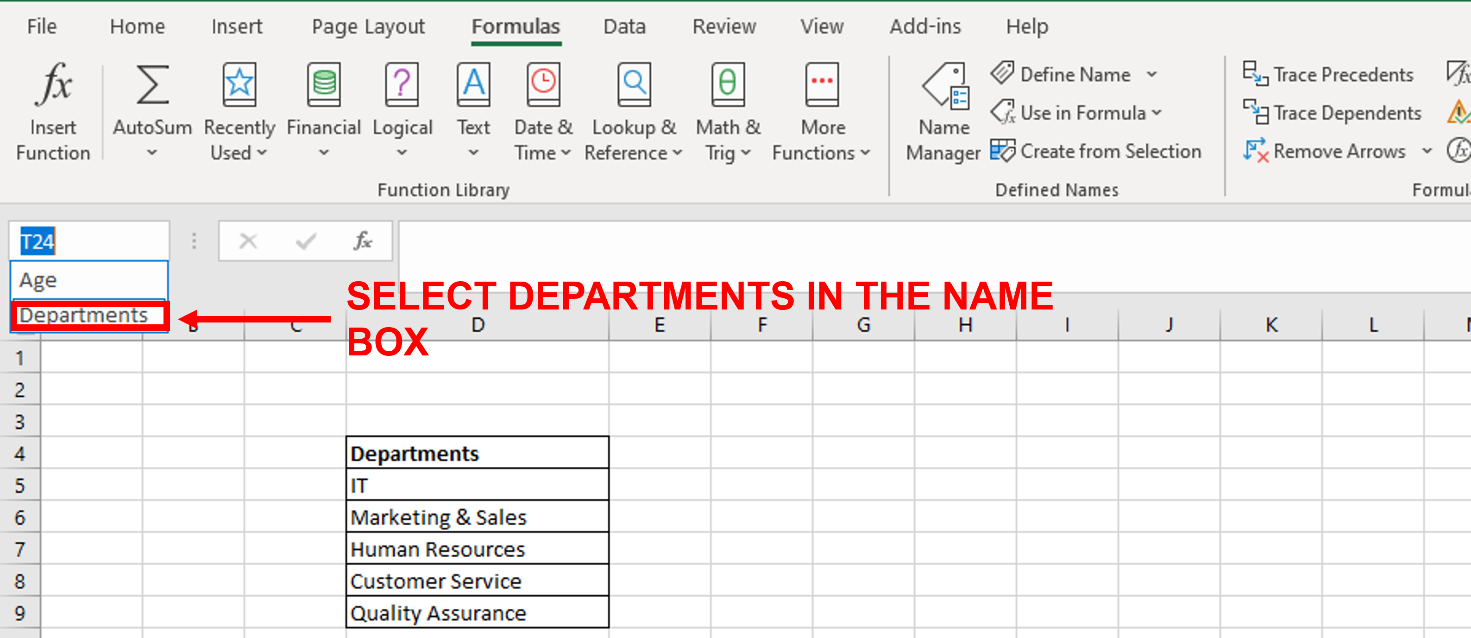Switch to the Data ribbon tab
1471x638 pixels.
coord(624,27)
